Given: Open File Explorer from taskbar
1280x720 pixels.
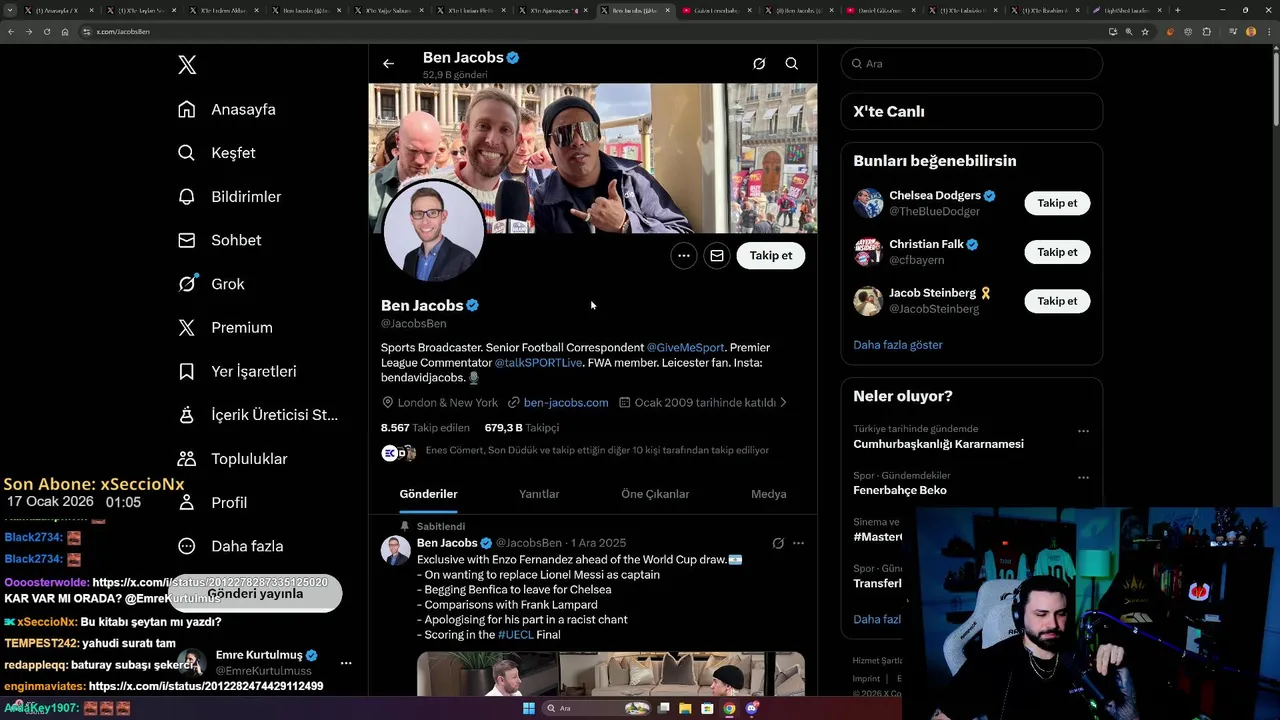Looking at the screenshot, I should pos(685,708).
